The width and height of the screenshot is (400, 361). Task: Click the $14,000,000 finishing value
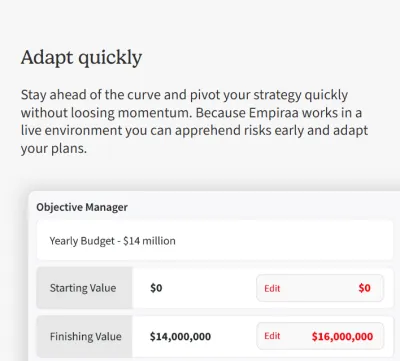point(180,336)
